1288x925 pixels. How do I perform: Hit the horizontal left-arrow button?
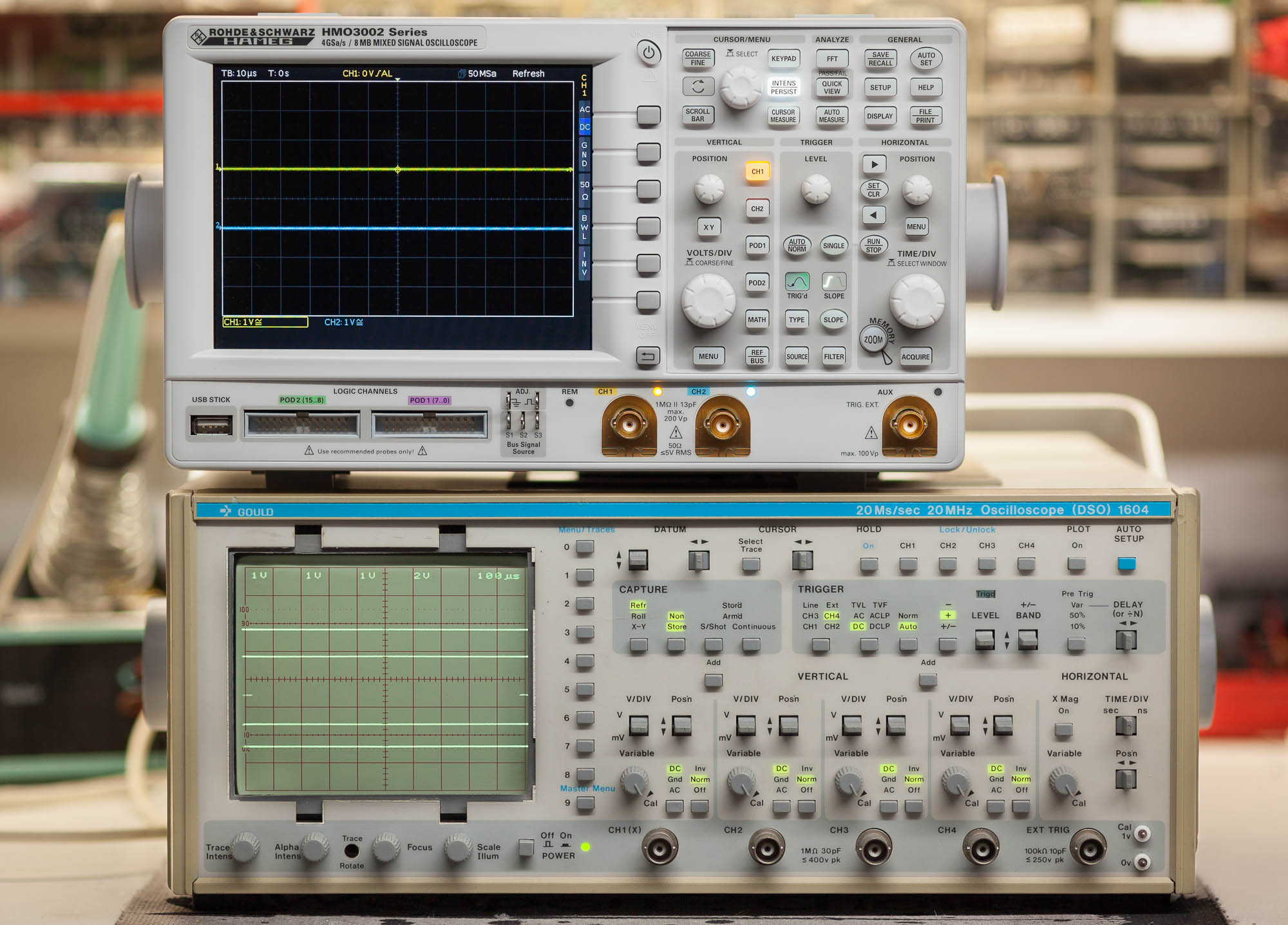tap(874, 215)
